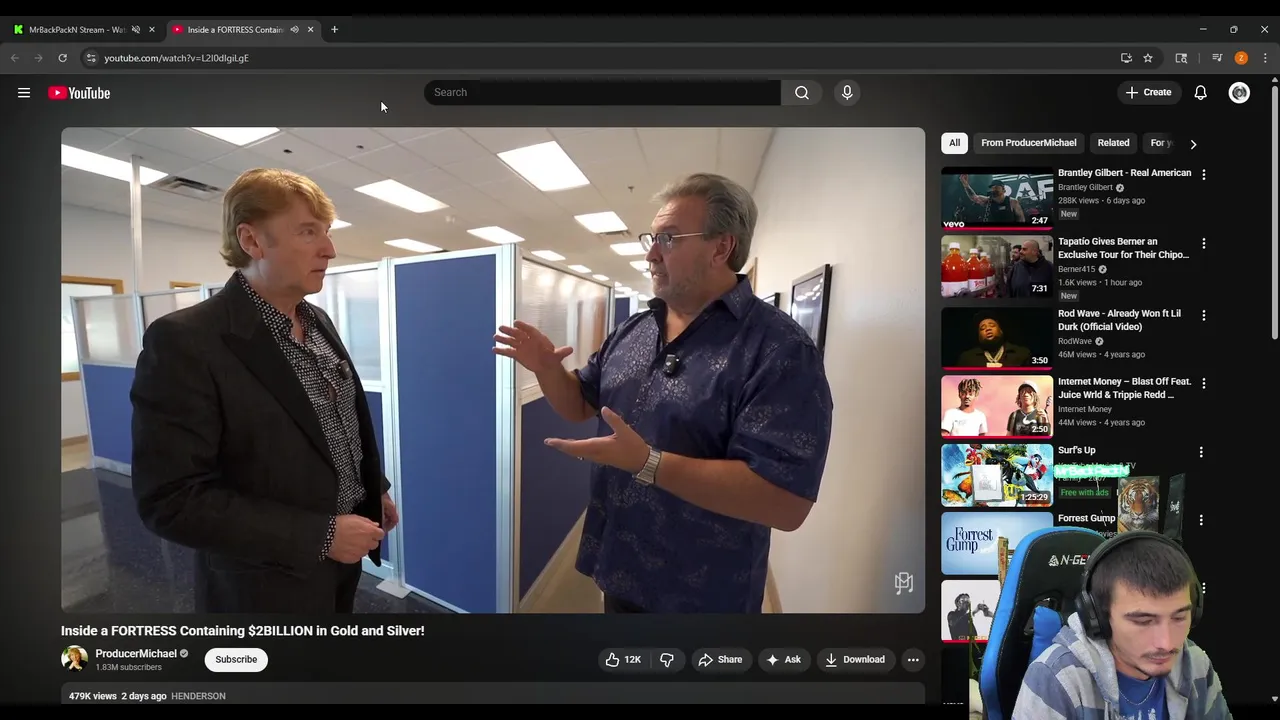Open Chrome profile Z avatar
1280x720 pixels.
click(1241, 58)
